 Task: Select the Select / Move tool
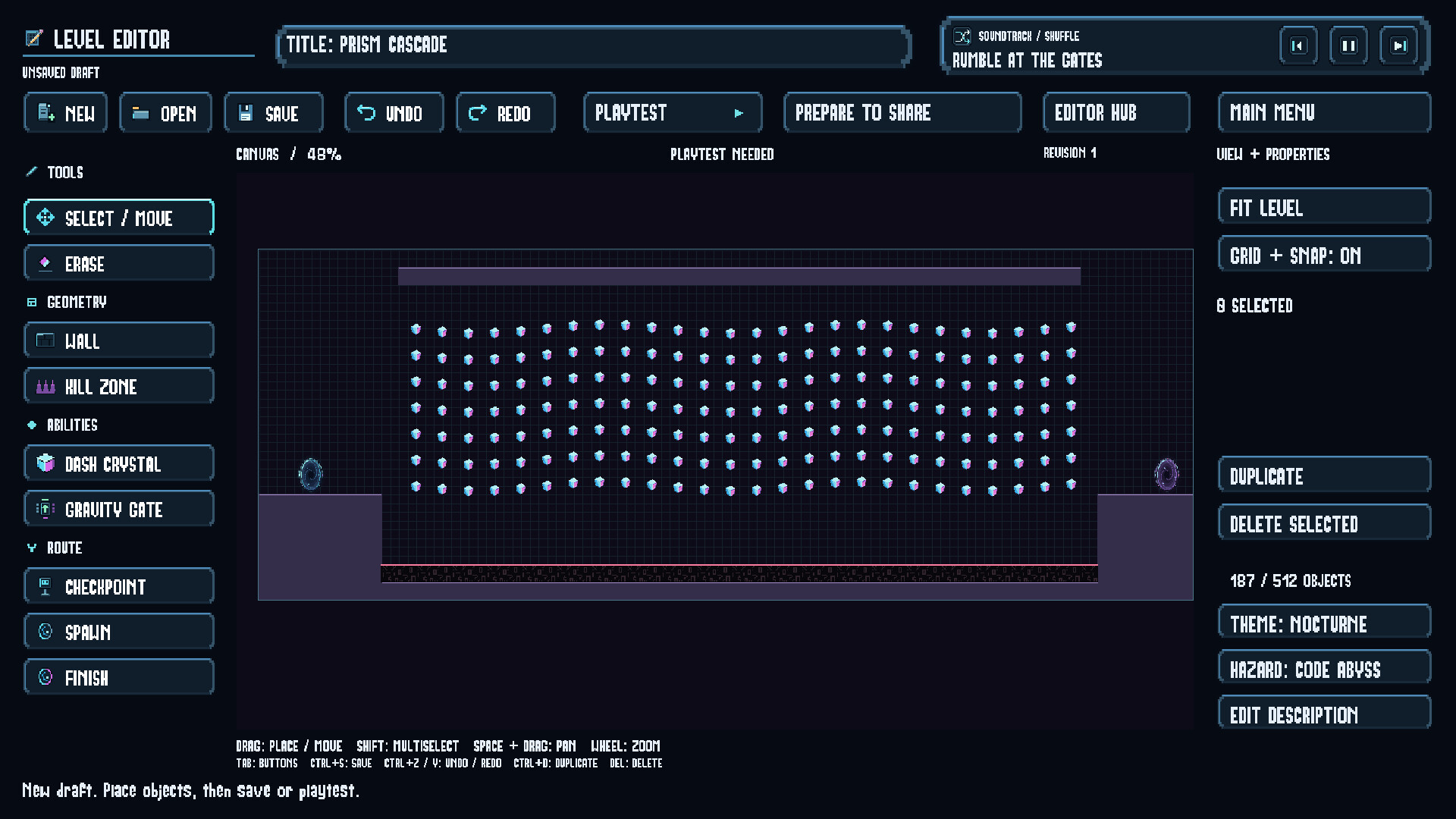point(119,218)
